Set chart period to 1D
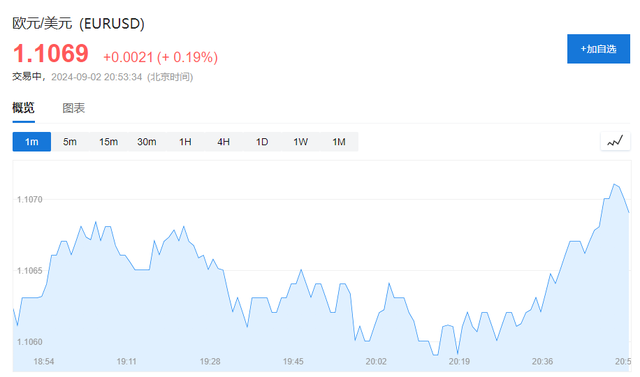Screen dimensions: 640x377 point(262,142)
